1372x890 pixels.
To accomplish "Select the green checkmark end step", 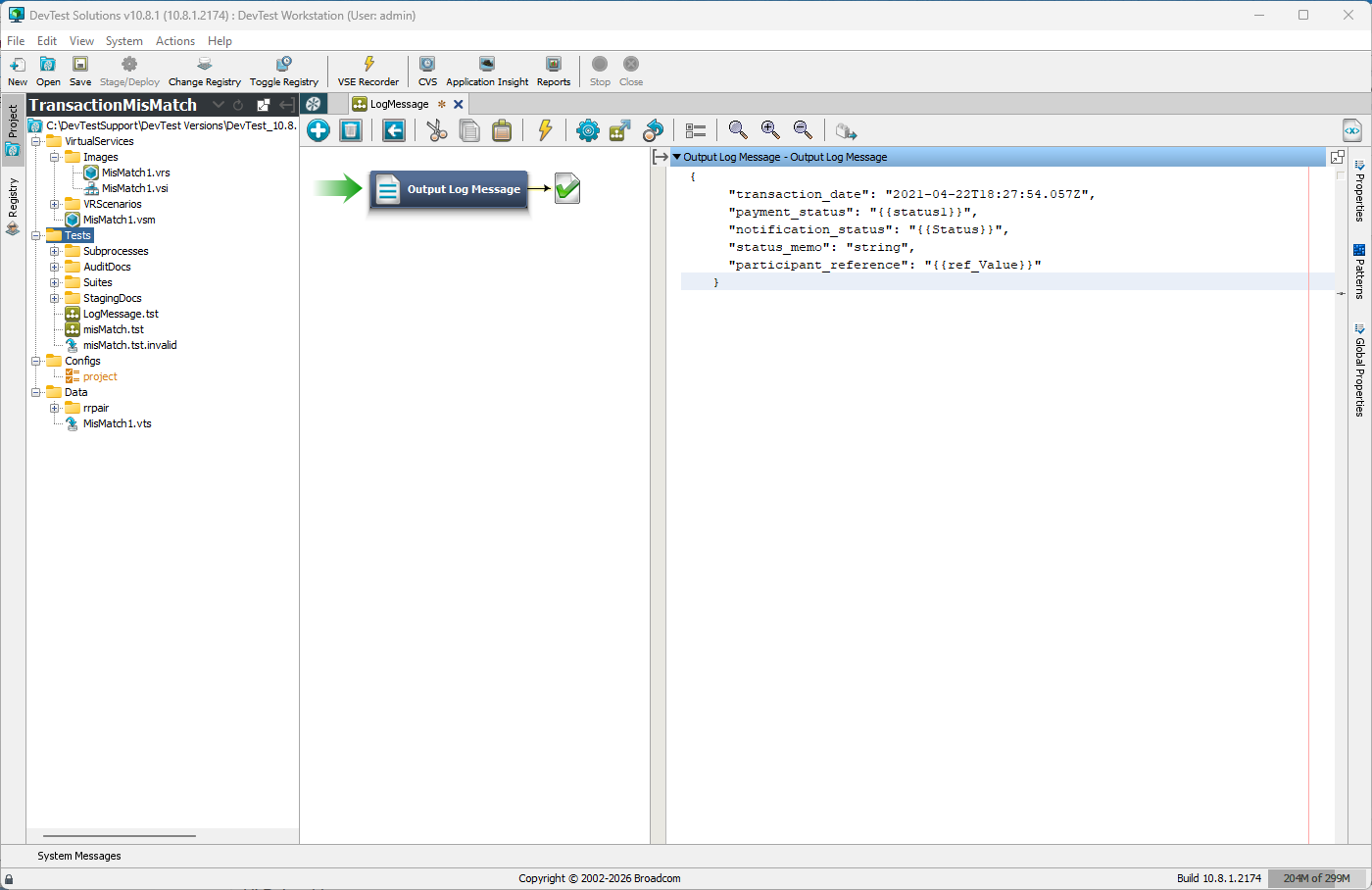I will 567,188.
